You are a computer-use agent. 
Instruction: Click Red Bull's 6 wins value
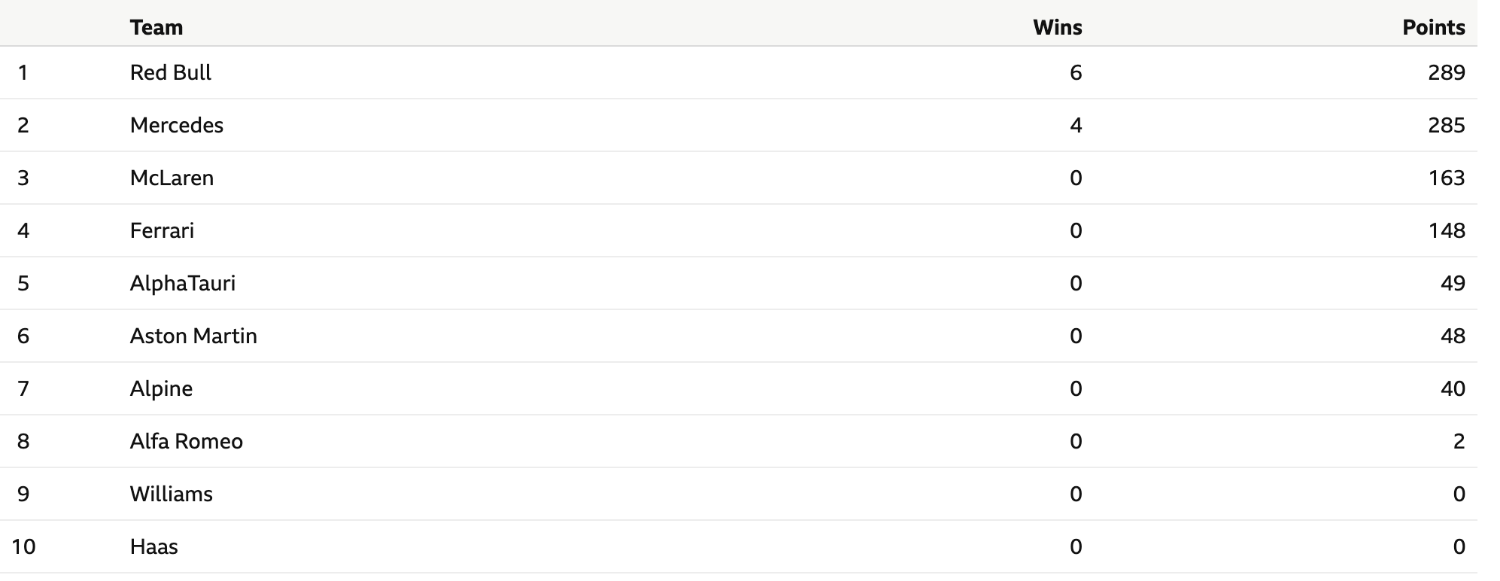coord(1076,73)
